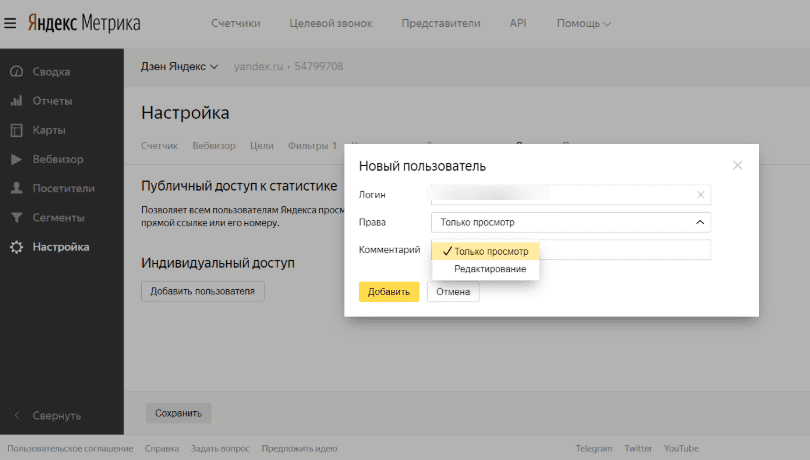Choose Редактирование in the rights list
Screen dimensions: 810x460
point(490,269)
